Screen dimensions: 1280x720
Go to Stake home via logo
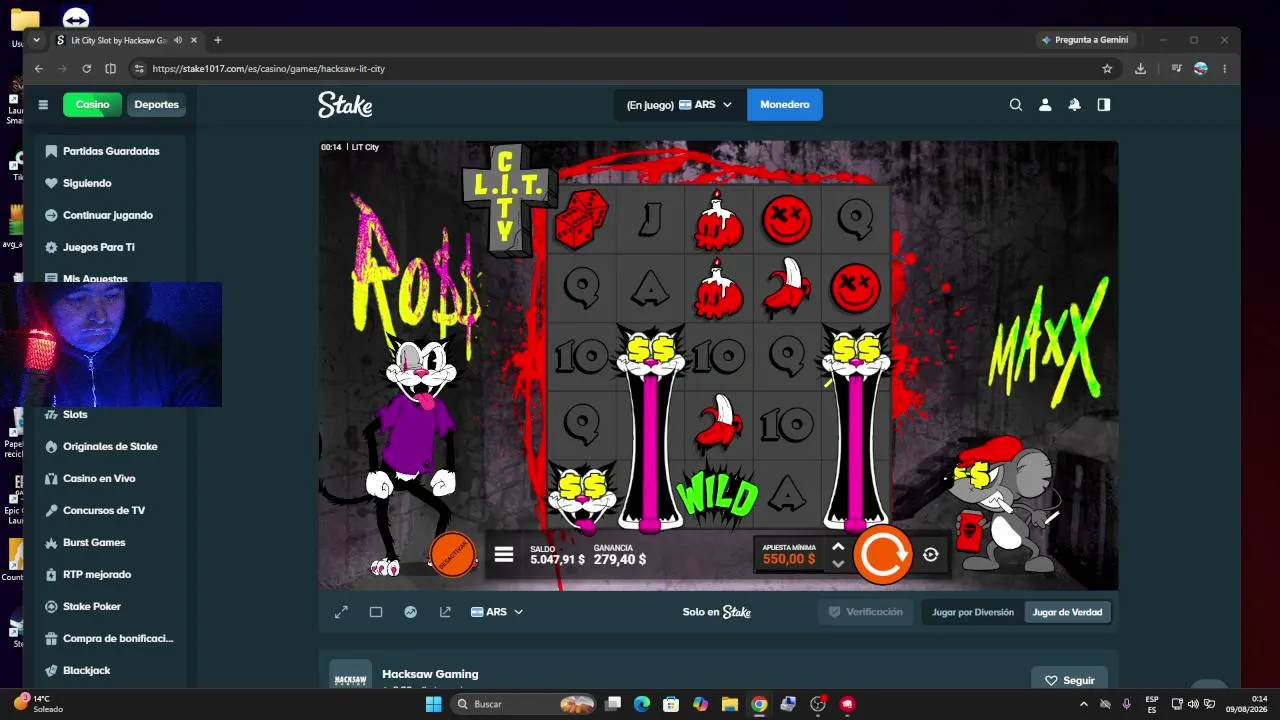[x=345, y=104]
